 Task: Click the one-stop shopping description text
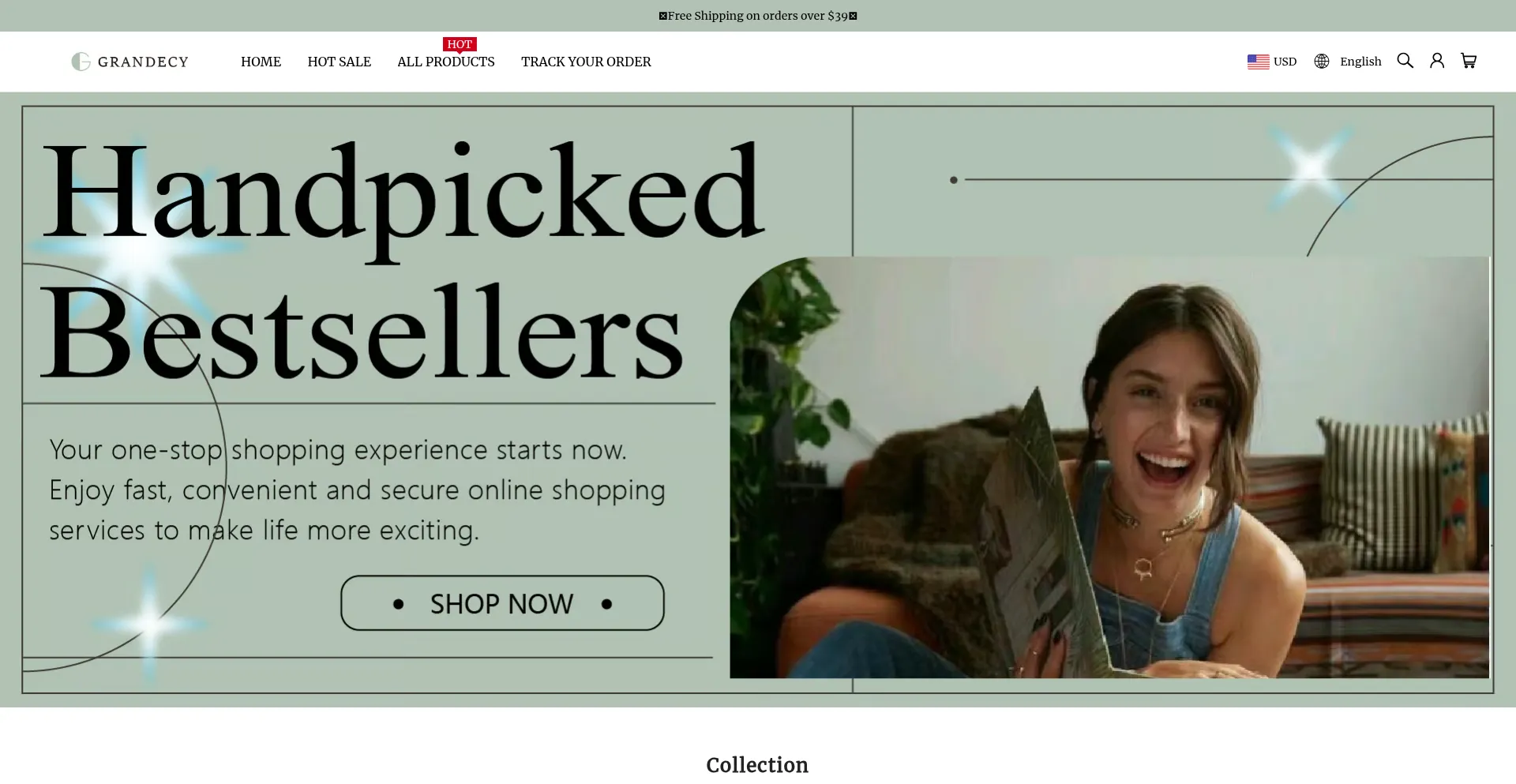click(x=357, y=490)
